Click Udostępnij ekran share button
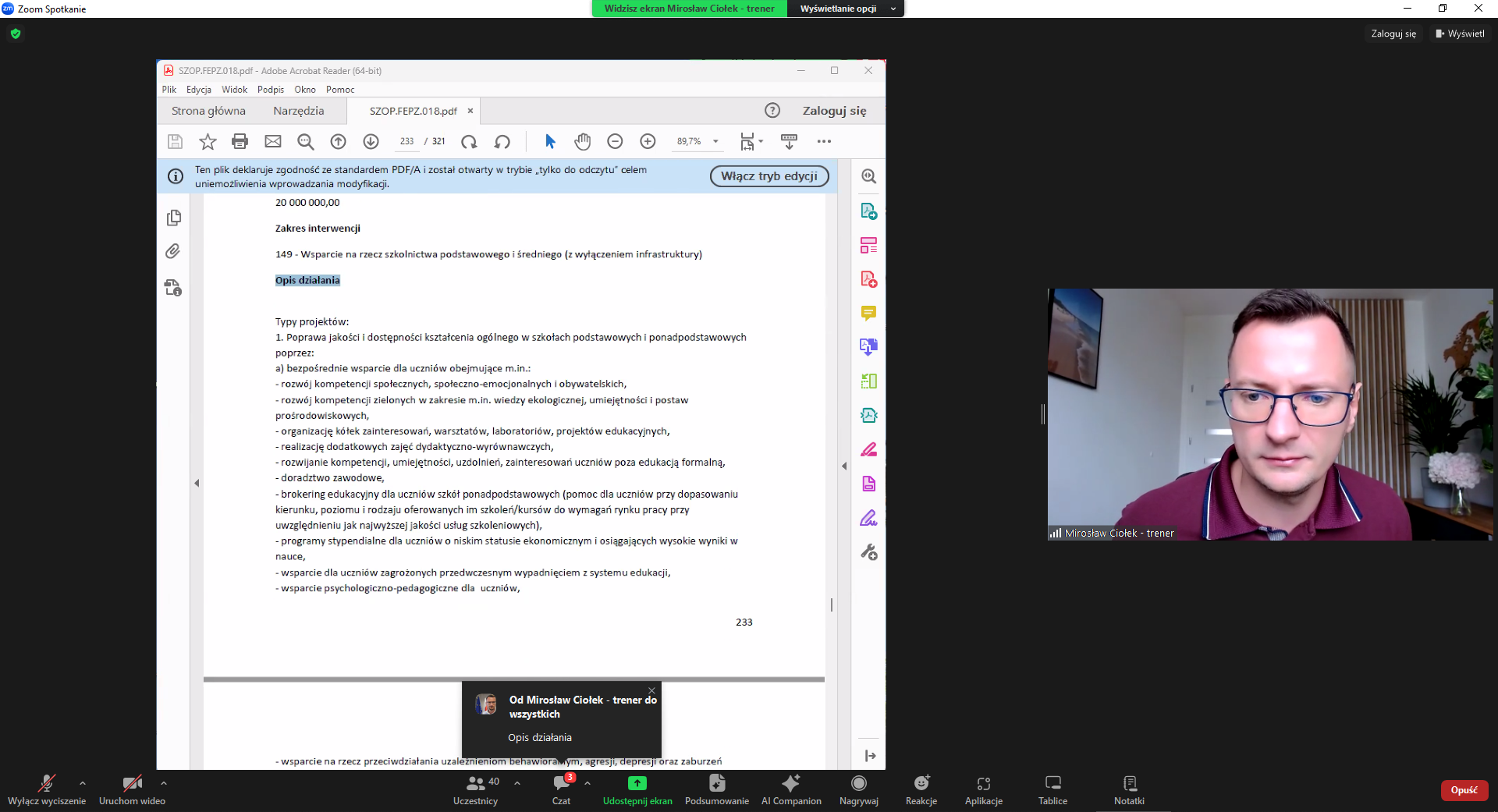The width and height of the screenshot is (1498, 812). (637, 783)
